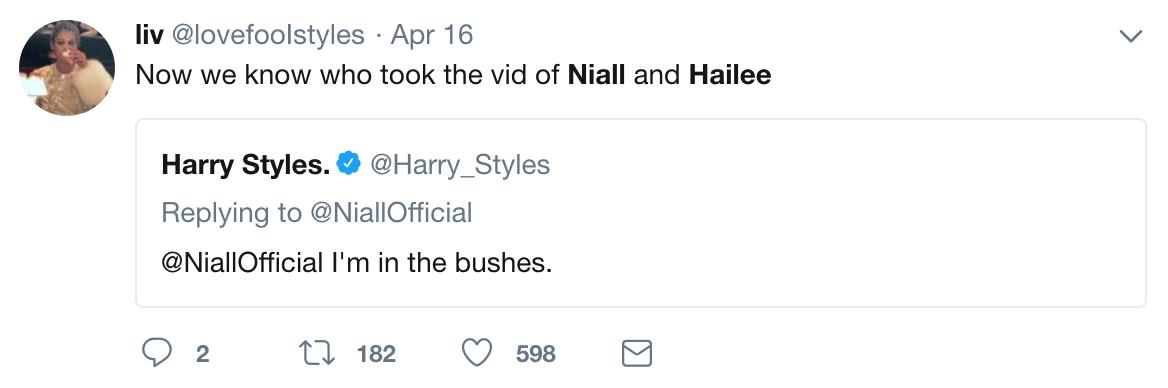The image size is (1168, 388).
Task: Open the user name liv
Action: (149, 35)
